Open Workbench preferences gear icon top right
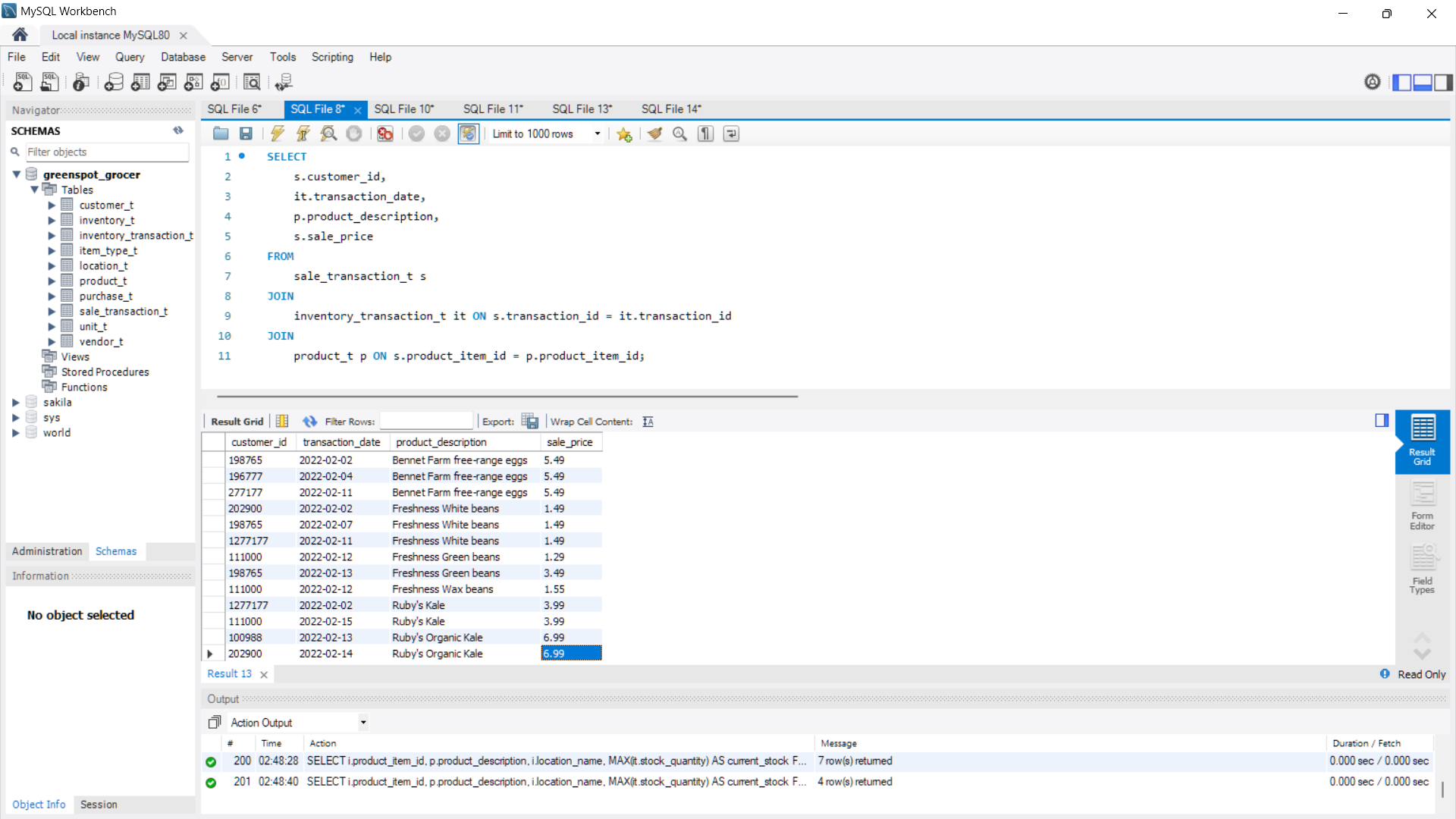The width and height of the screenshot is (1456, 819). 1373,82
